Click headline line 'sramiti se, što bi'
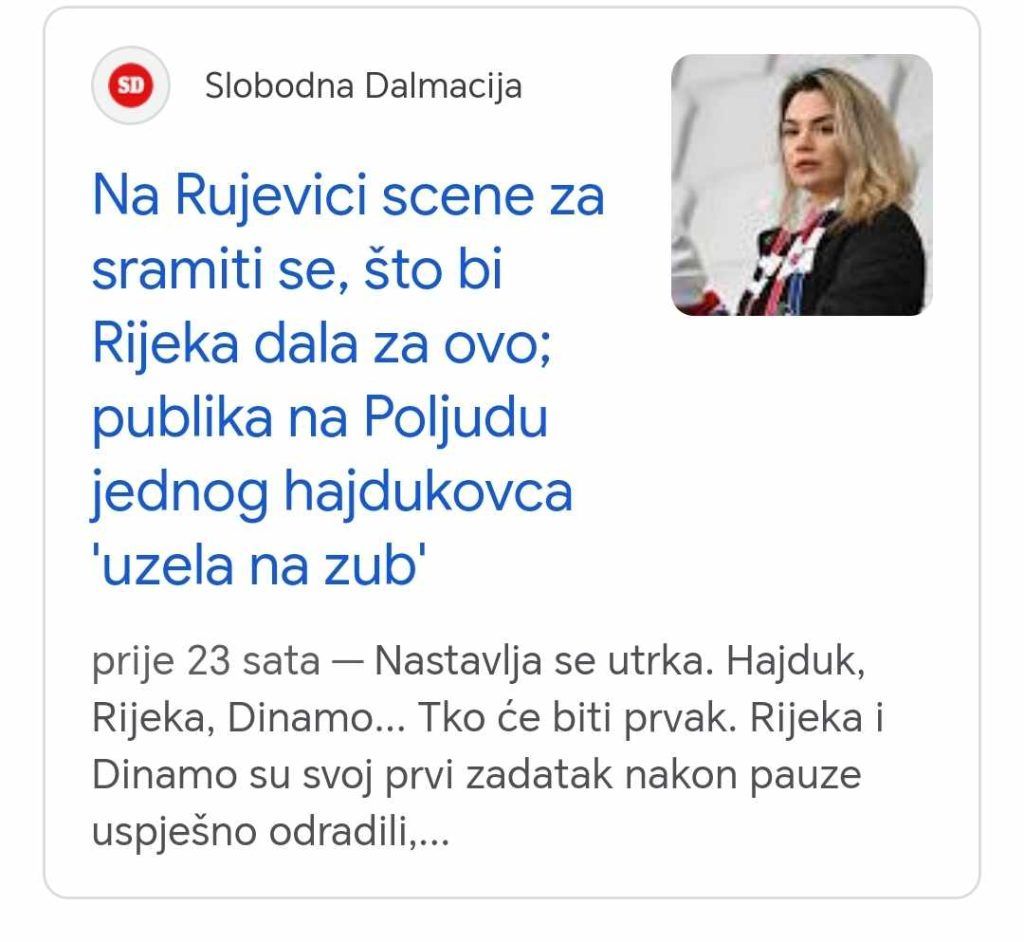1024x942 pixels. (x=297, y=269)
